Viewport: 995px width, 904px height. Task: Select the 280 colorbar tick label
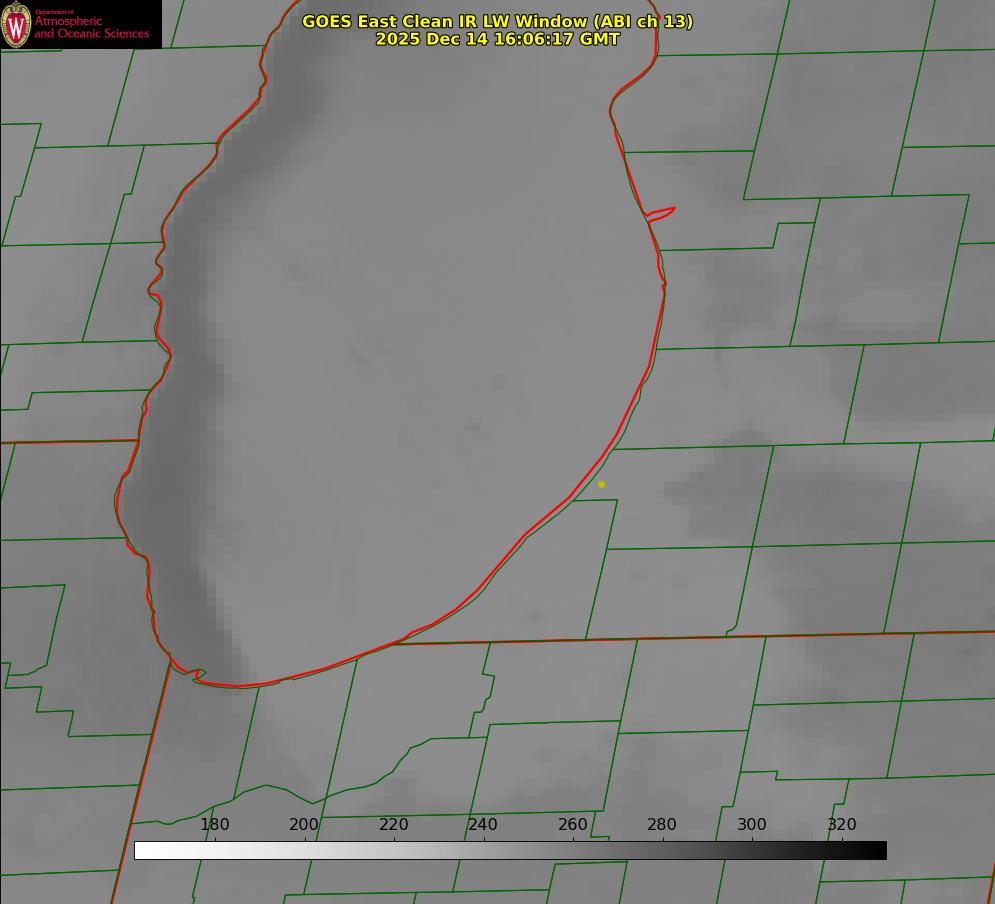pyautogui.click(x=662, y=825)
